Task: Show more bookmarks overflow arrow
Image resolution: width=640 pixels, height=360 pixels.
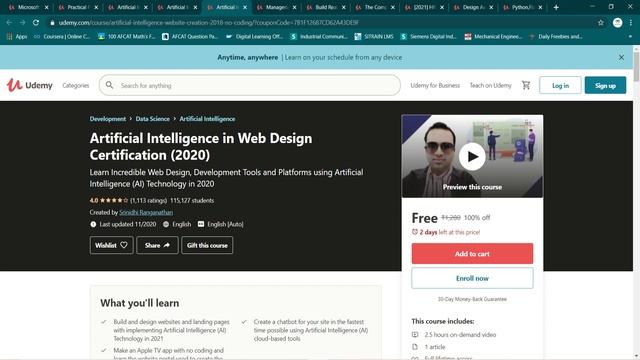Action: (x=630, y=37)
